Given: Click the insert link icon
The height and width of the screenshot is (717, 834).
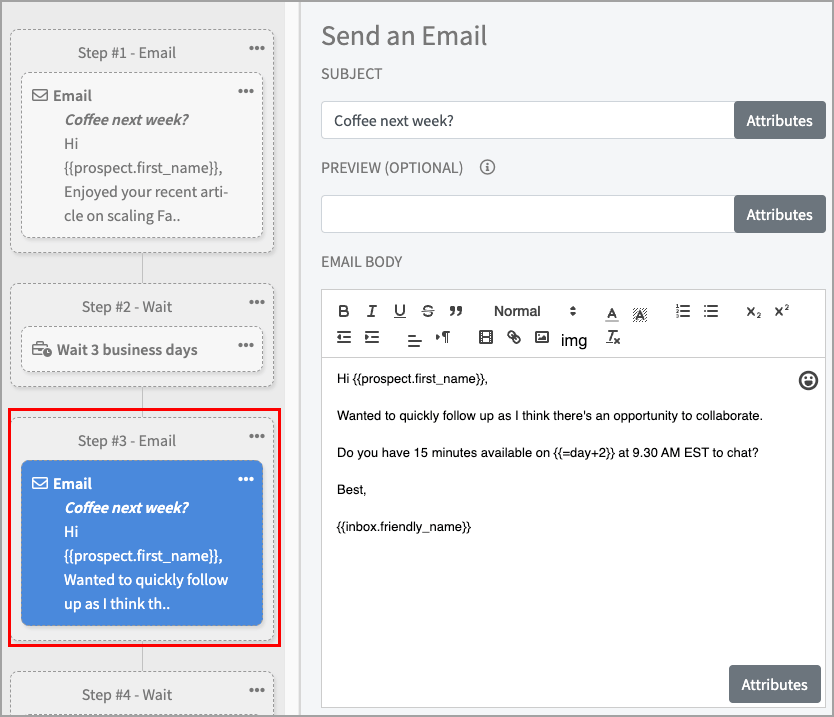Looking at the screenshot, I should coord(514,338).
